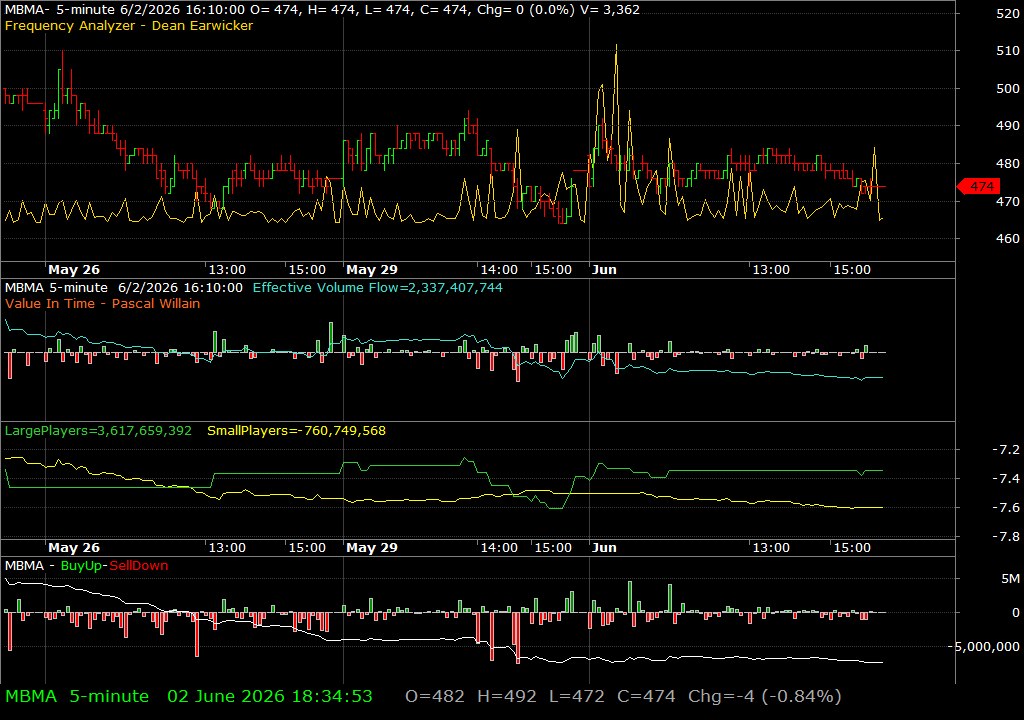
Task: Click the MBMA label in the BuyUp-SellDown panel
Action: pos(24,566)
